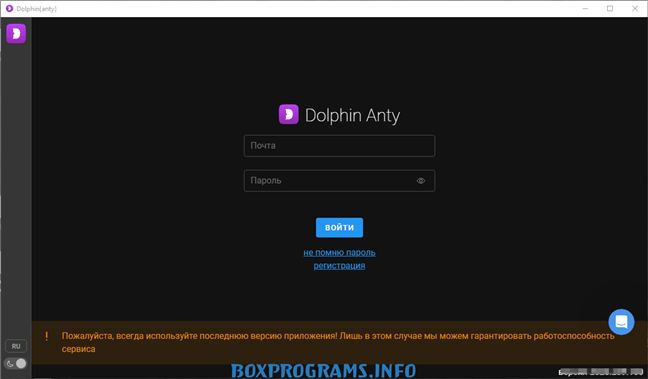Click the ВОЙТИ login button
648x379 pixels.
pos(339,227)
